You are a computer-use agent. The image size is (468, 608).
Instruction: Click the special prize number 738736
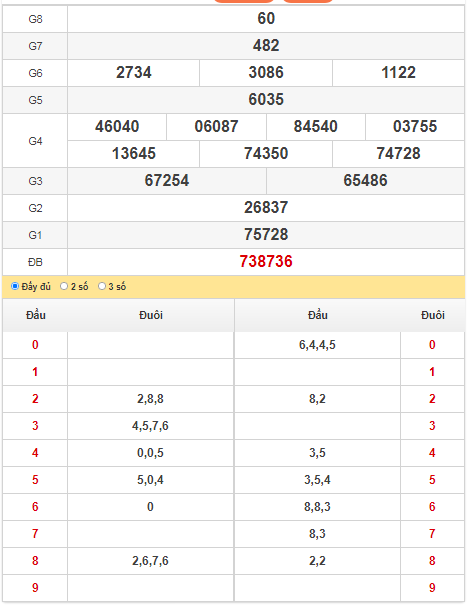pos(266,262)
